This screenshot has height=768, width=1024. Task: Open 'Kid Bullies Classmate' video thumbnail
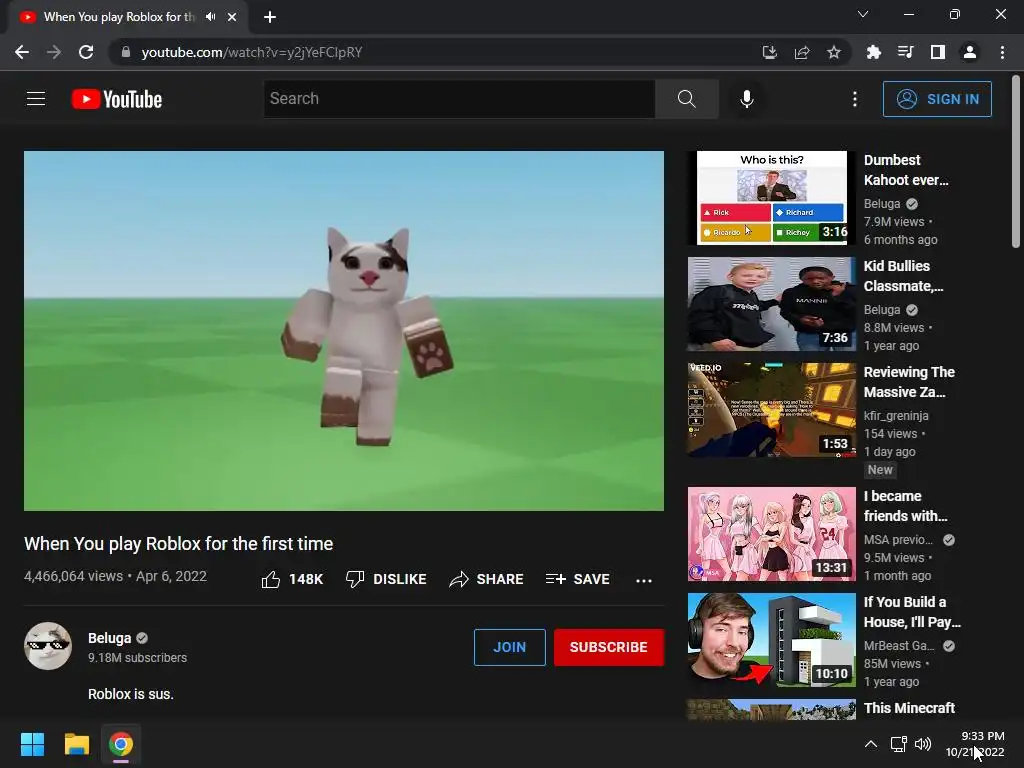pyautogui.click(x=771, y=304)
